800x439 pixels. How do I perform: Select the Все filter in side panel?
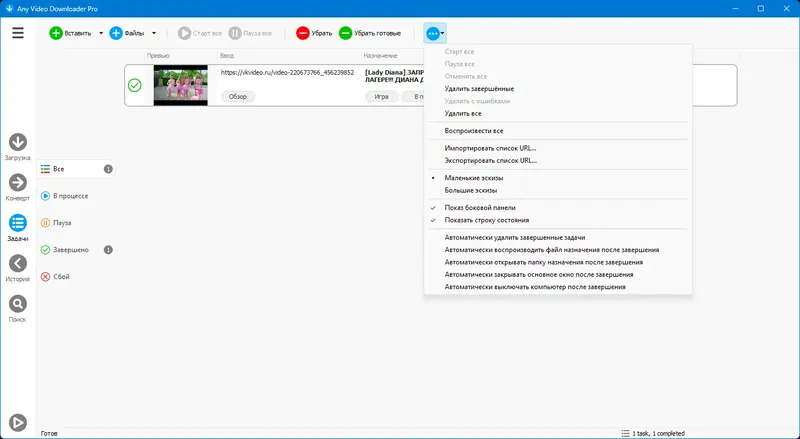tap(77, 169)
